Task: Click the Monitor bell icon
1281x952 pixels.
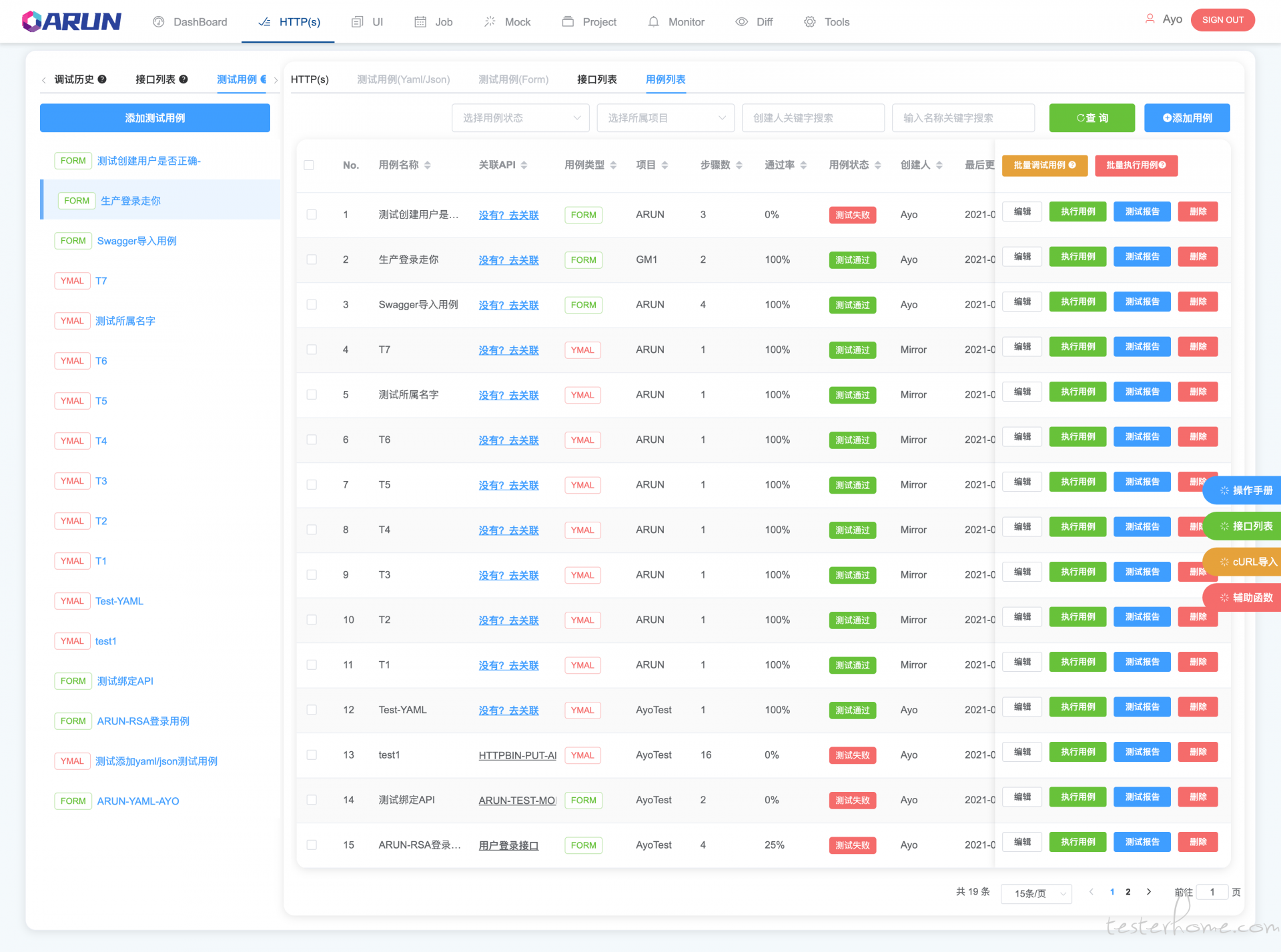Action: pyautogui.click(x=653, y=22)
